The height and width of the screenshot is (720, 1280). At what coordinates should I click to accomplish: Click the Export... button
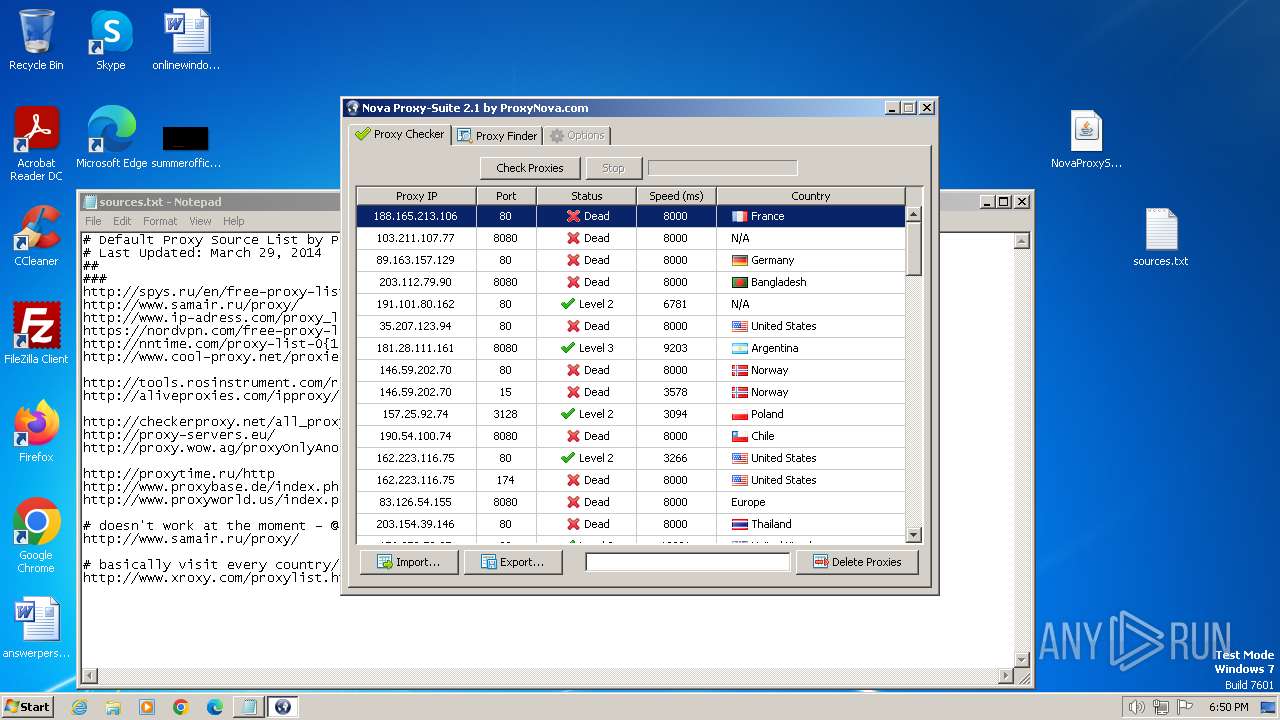[x=513, y=562]
